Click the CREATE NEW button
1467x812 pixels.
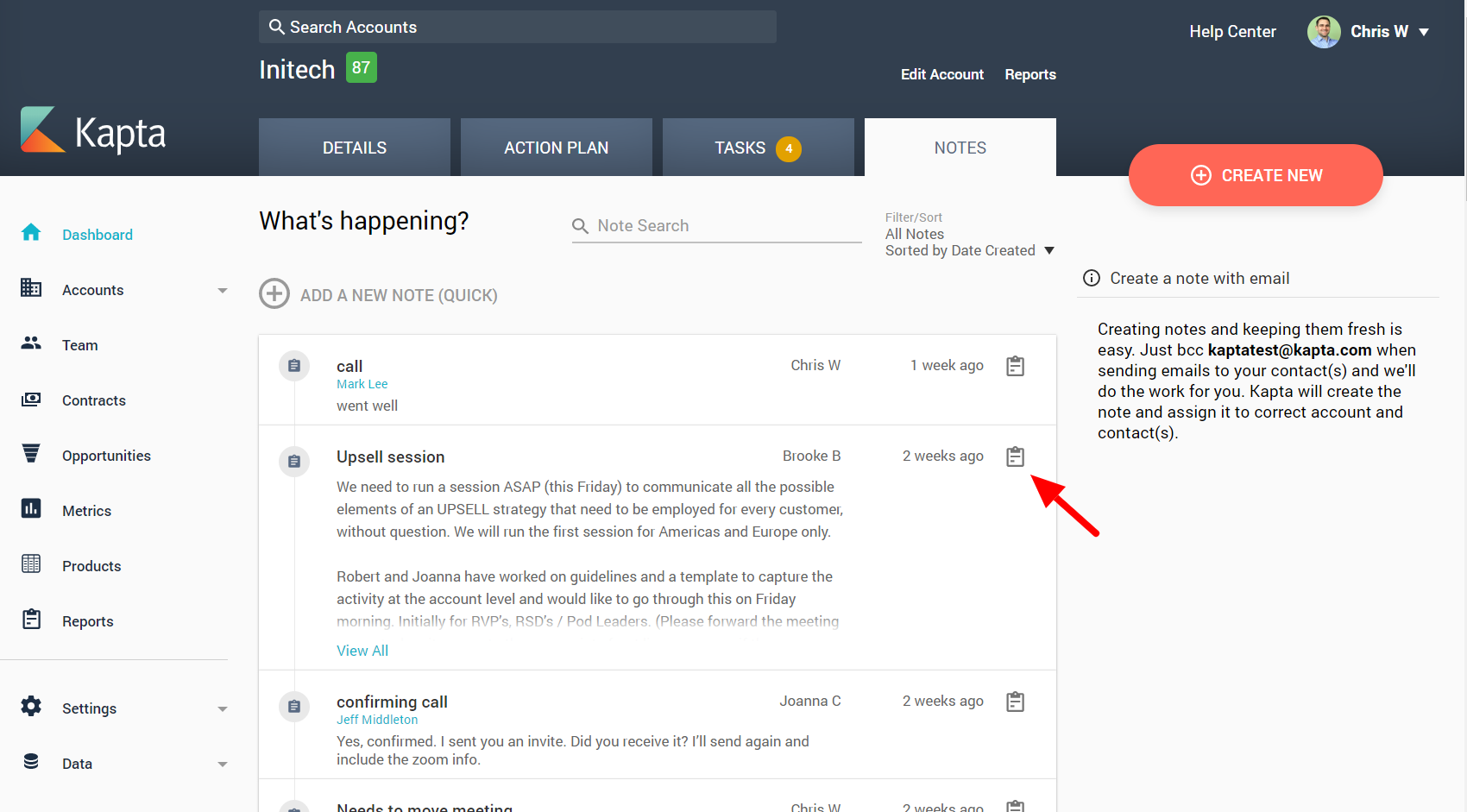pos(1256,175)
